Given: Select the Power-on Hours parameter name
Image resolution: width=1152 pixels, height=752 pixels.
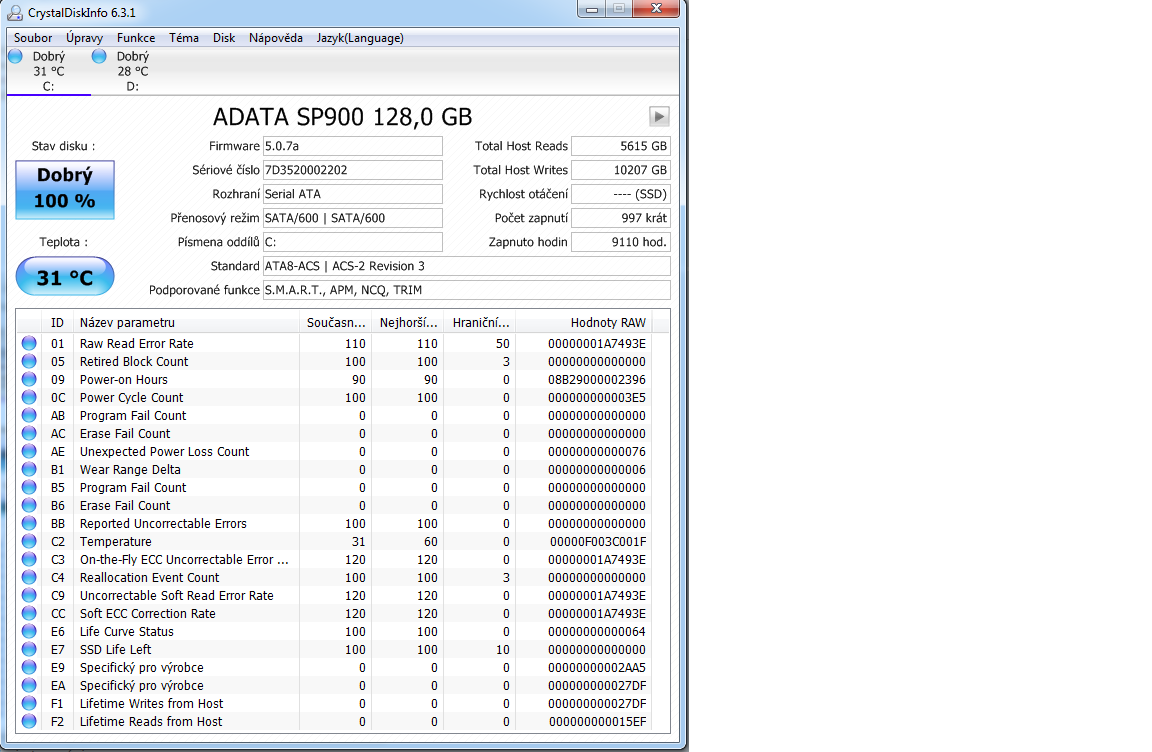Looking at the screenshot, I should (123, 380).
